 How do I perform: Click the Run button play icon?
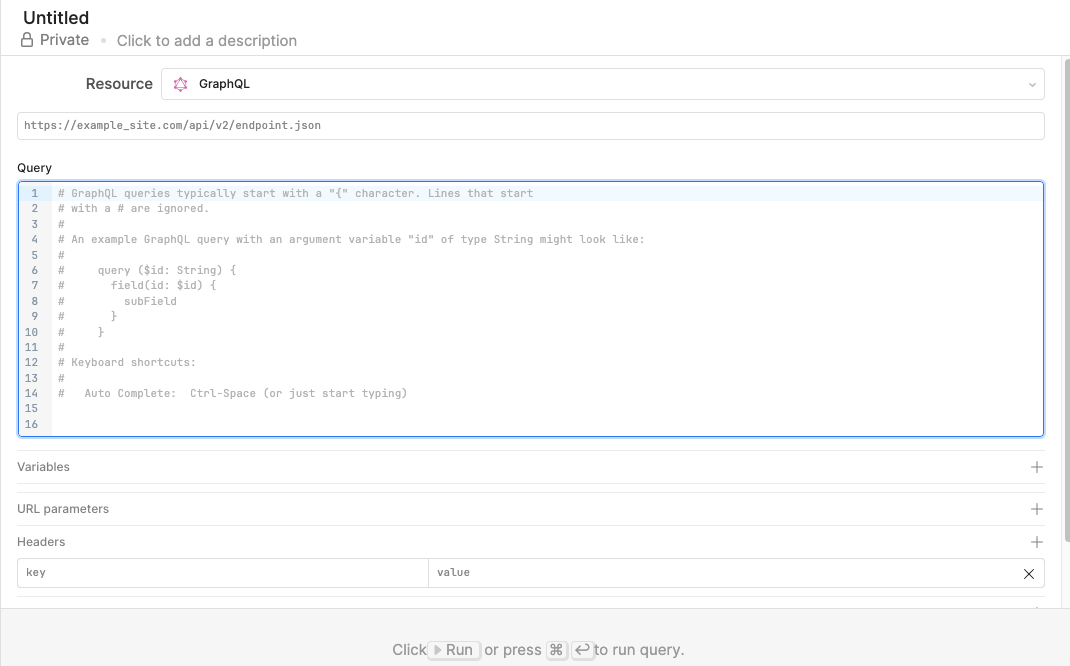click(438, 650)
